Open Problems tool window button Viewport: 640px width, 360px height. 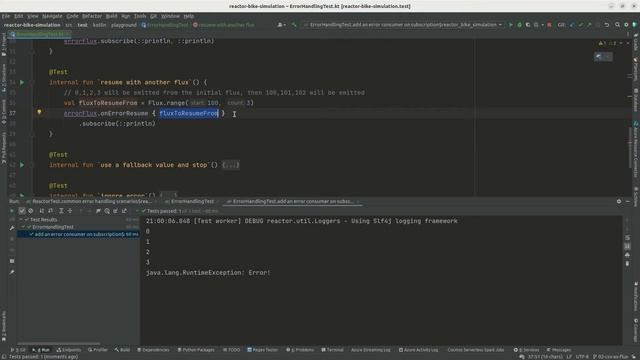[300, 350]
